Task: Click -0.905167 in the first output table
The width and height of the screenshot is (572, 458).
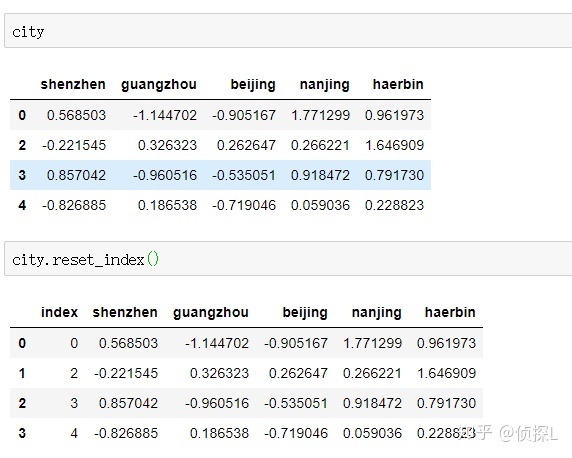Action: [x=244, y=115]
